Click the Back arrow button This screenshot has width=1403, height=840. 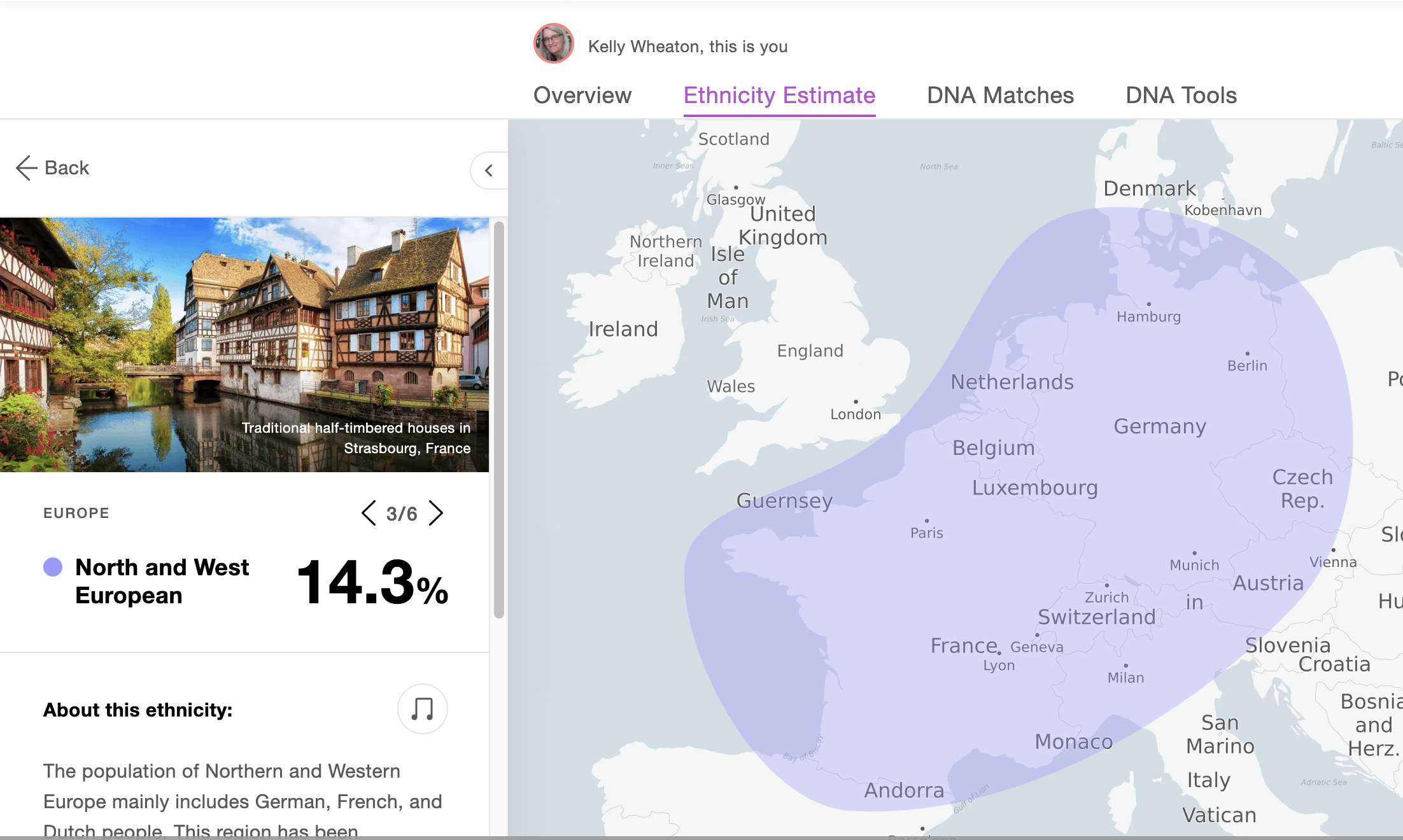click(x=52, y=168)
